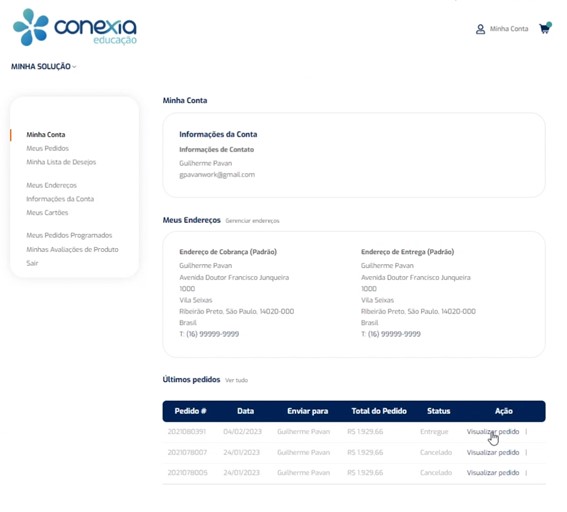Click Gerenciar endereços link
The width and height of the screenshot is (567, 512).
[x=252, y=221]
